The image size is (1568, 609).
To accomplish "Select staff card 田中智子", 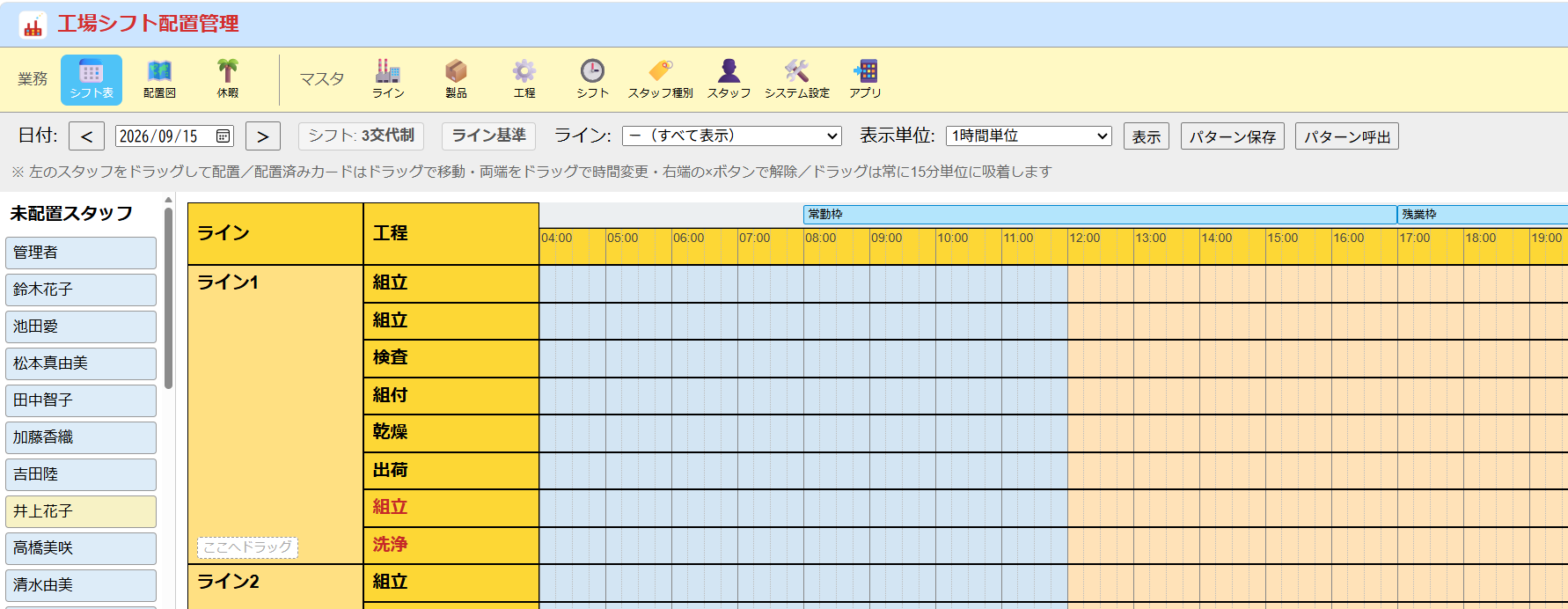I will (x=81, y=400).
